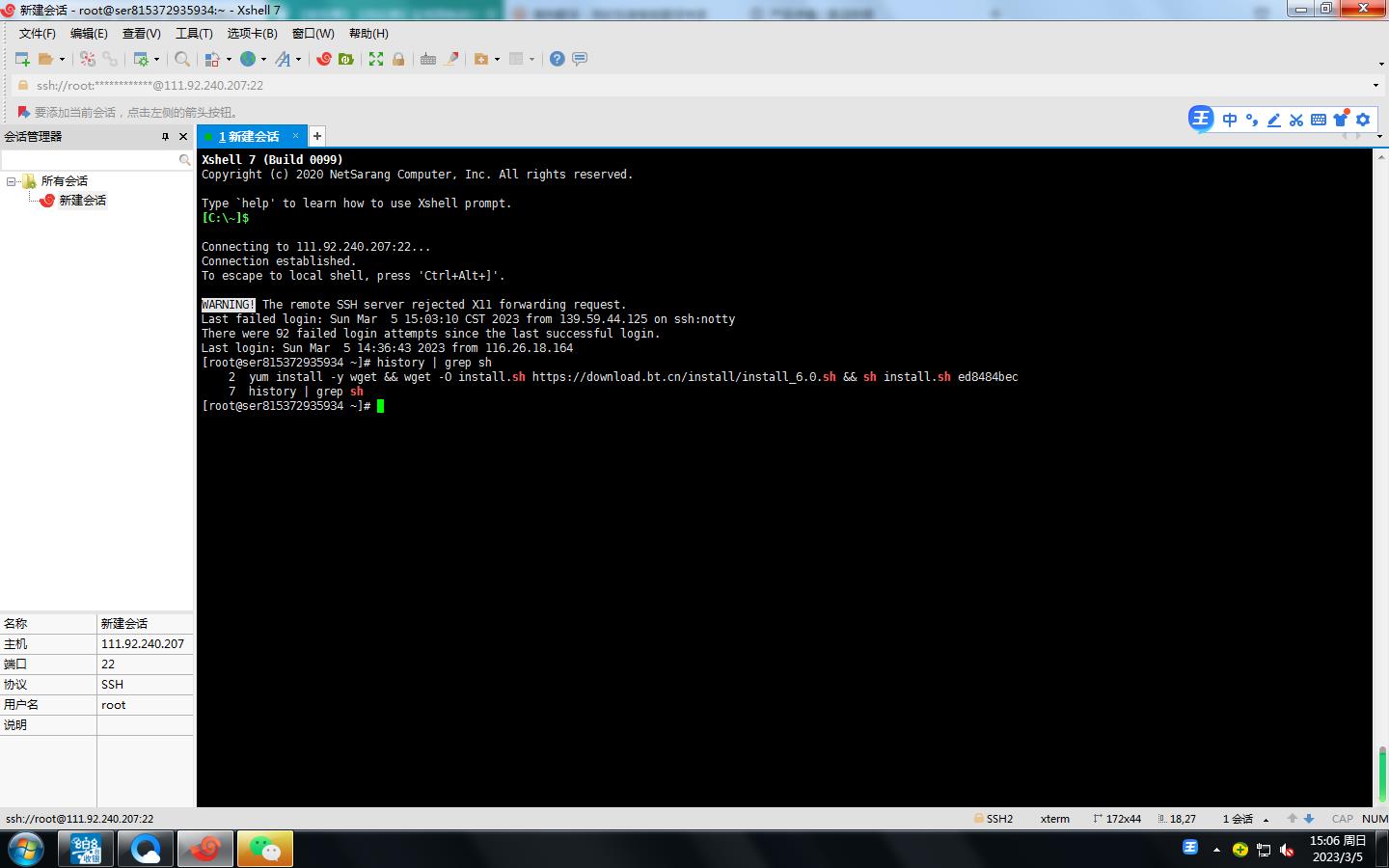Image resolution: width=1389 pixels, height=868 pixels.
Task: Click the highlight pen toolbar icon
Action: [450, 59]
